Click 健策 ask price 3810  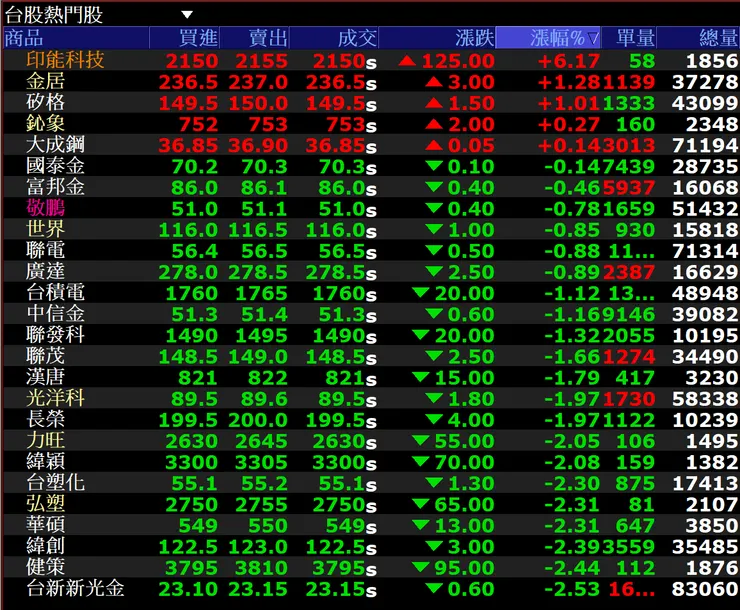pyautogui.click(x=261, y=568)
